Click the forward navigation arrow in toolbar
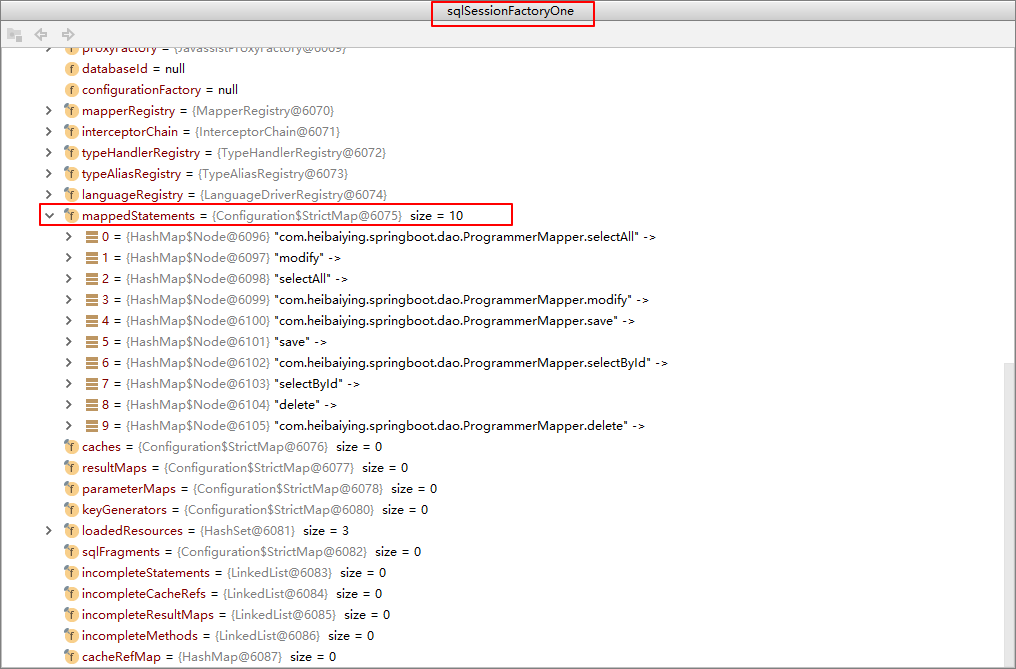This screenshot has height=669, width=1016. (68, 34)
